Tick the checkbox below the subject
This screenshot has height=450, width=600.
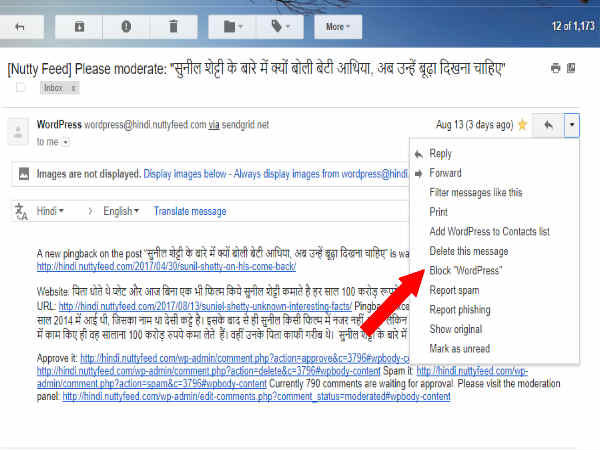(x=21, y=88)
